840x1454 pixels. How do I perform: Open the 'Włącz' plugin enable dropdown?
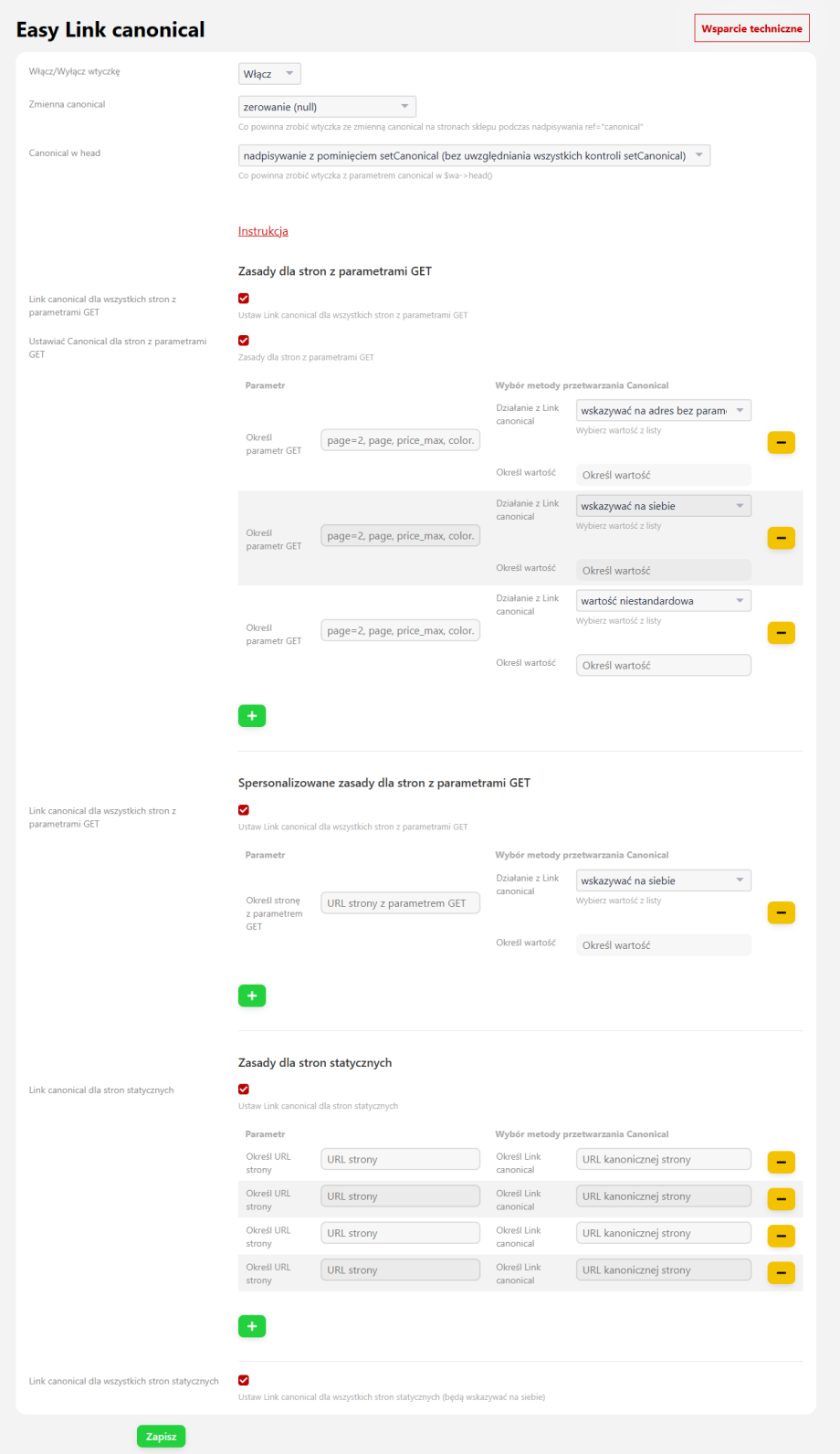click(x=269, y=74)
